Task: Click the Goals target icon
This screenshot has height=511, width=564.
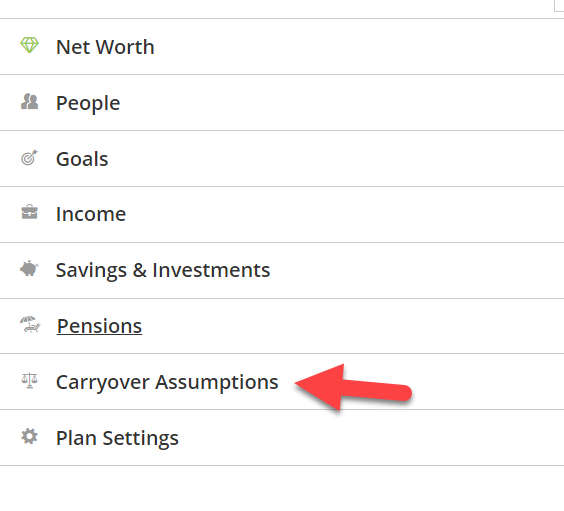Action: coord(29,158)
